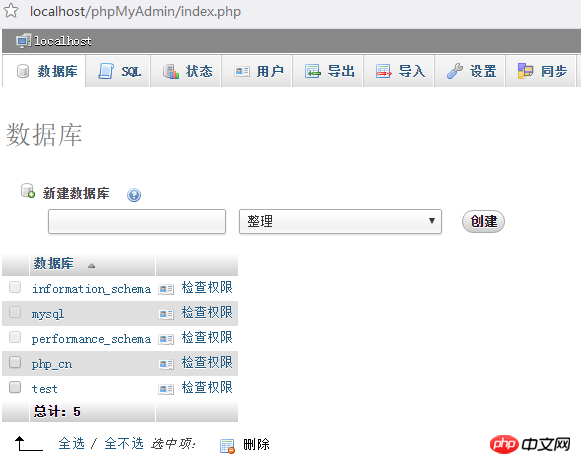Image resolution: width=581 pixels, height=464 pixels.
Task: Click 检查权限 for information_schema
Action: click(207, 288)
